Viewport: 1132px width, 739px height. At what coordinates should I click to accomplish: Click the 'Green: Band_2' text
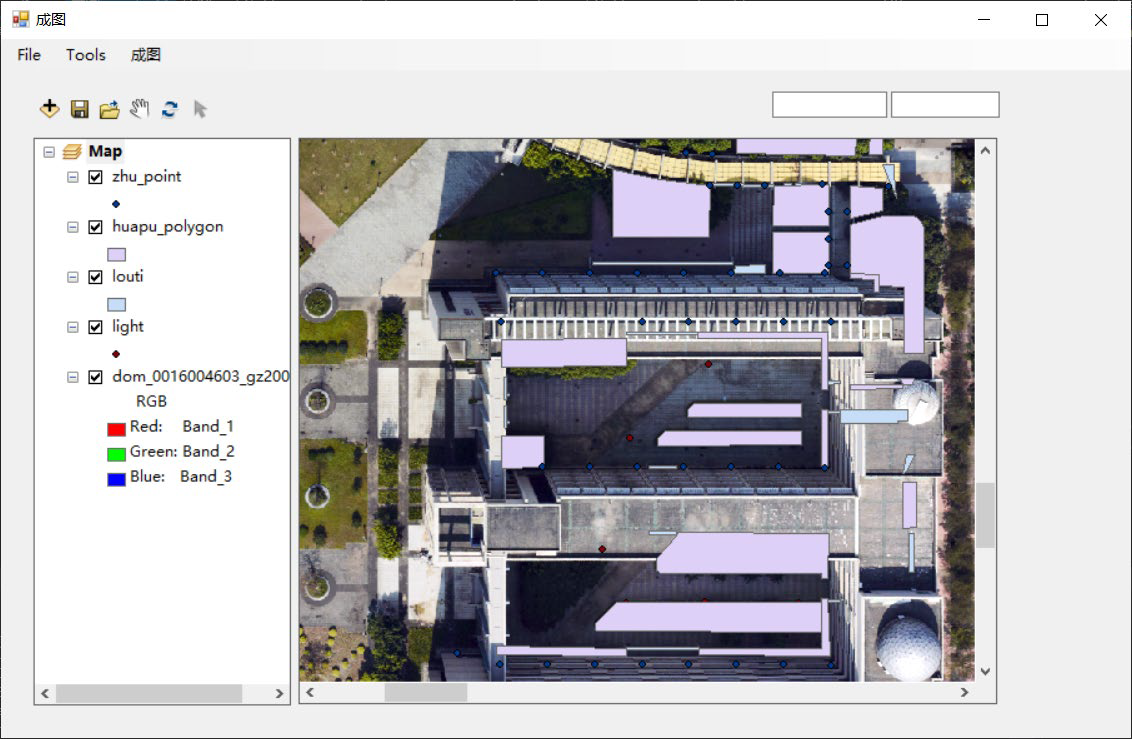point(182,452)
